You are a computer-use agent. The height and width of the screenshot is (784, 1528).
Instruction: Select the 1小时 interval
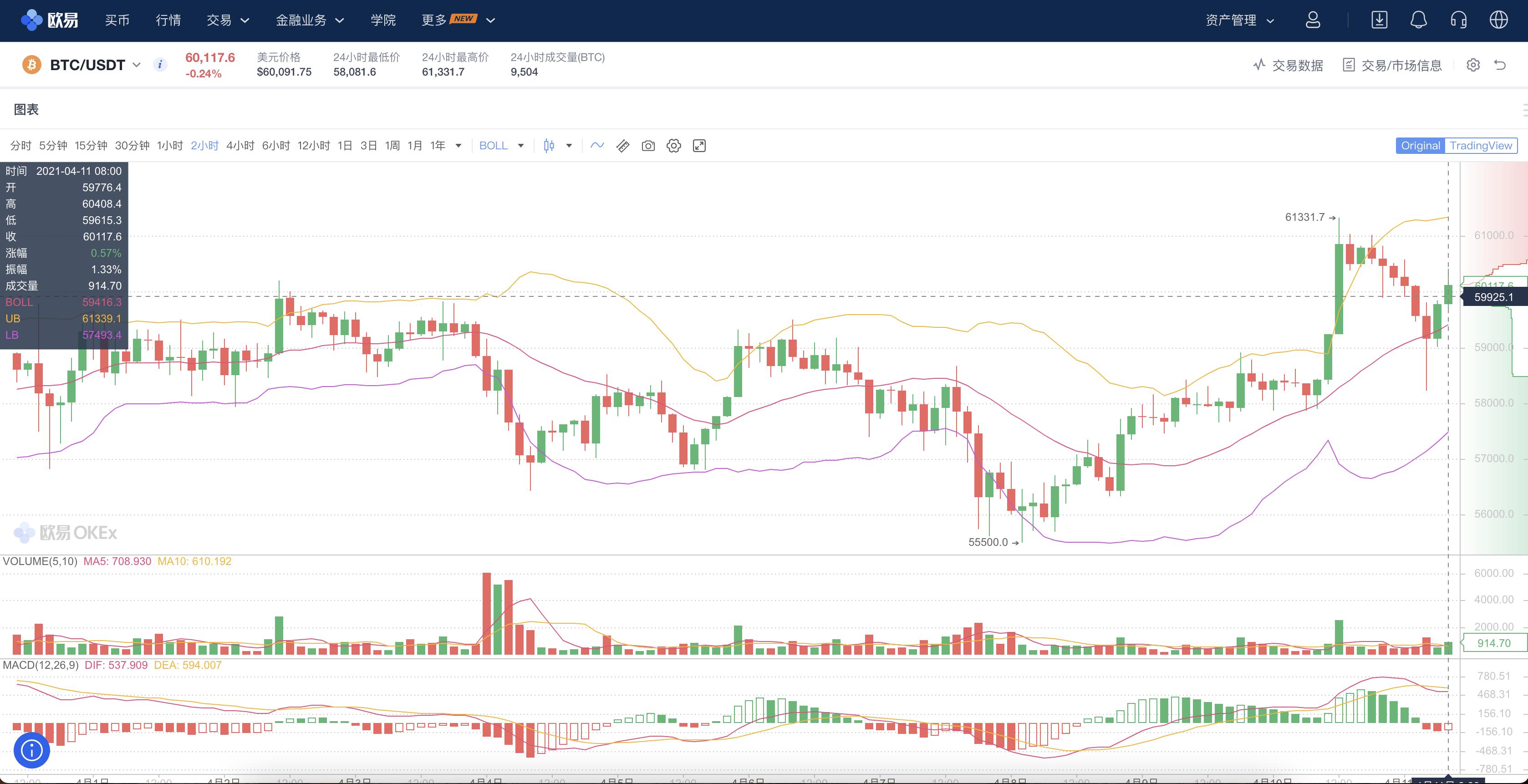[x=170, y=146]
